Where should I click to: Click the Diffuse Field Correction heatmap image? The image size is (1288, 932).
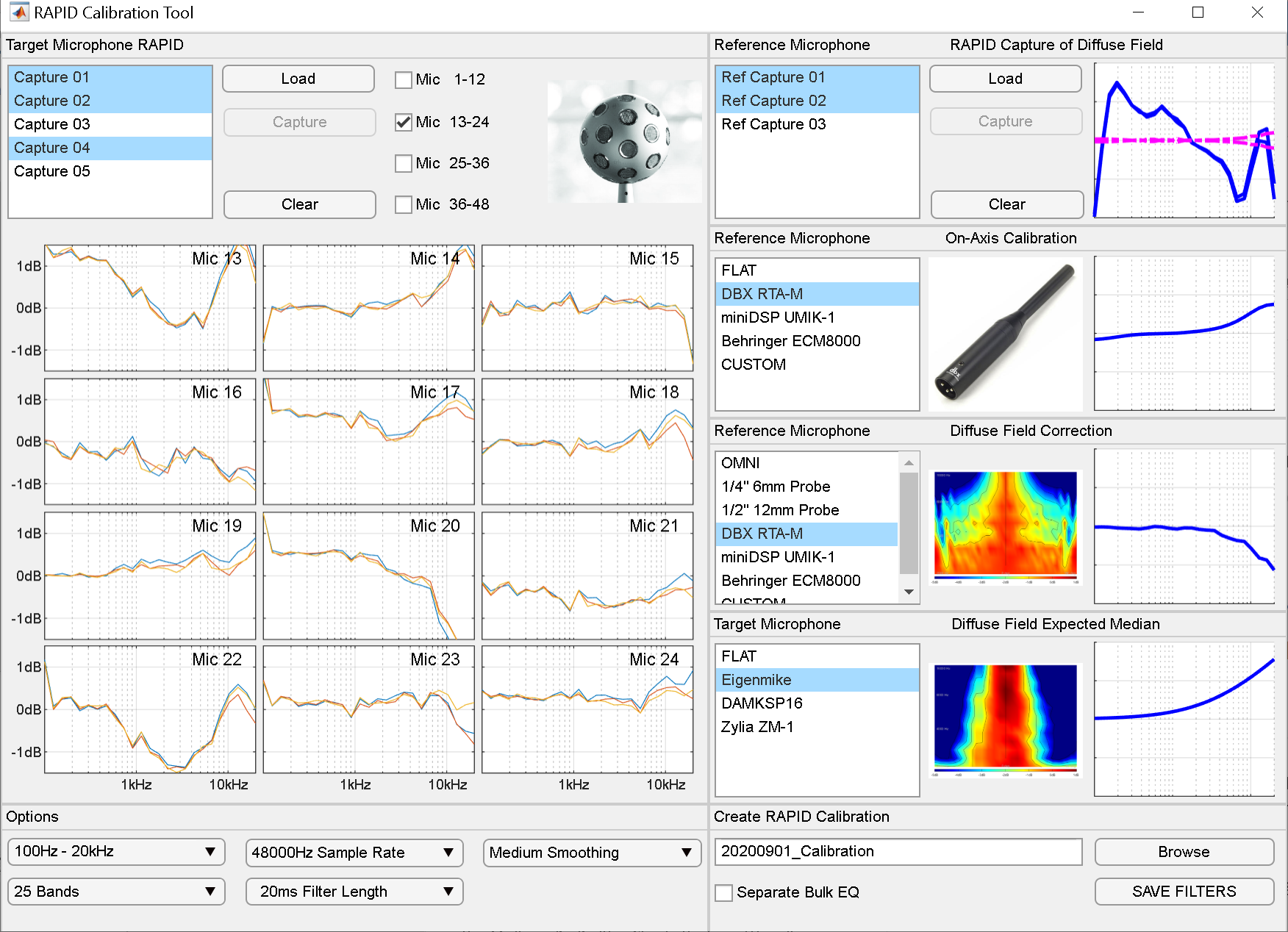pos(1005,527)
